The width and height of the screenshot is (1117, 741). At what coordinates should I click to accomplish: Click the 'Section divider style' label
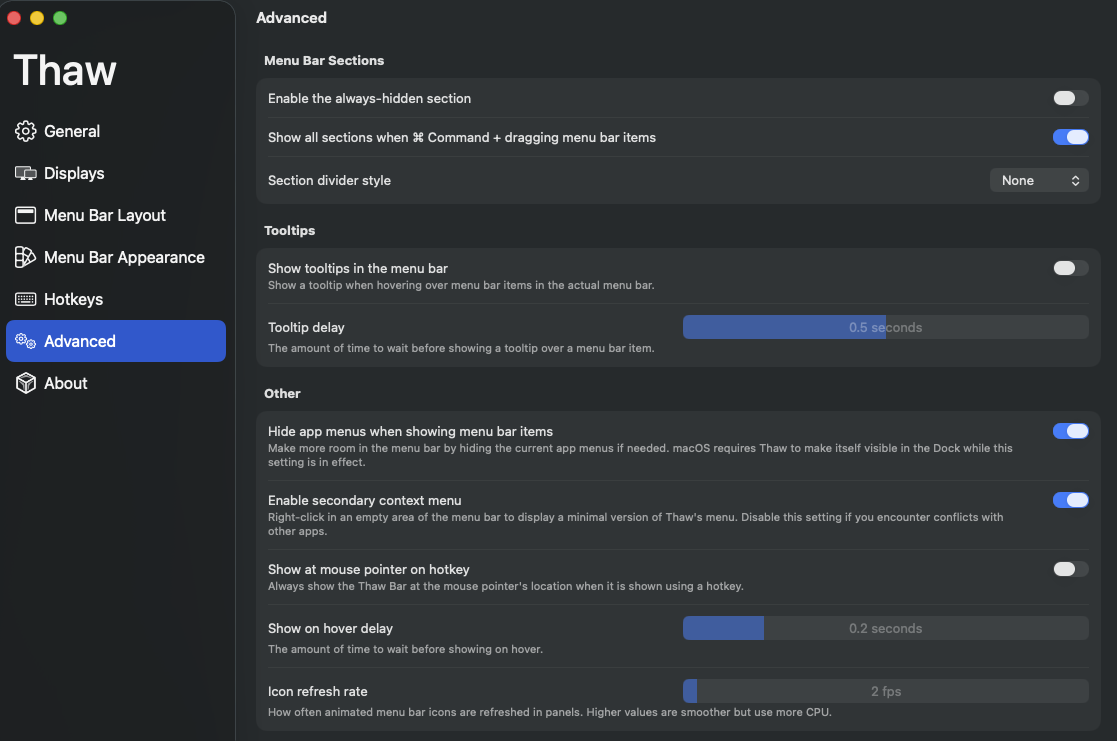click(x=329, y=180)
